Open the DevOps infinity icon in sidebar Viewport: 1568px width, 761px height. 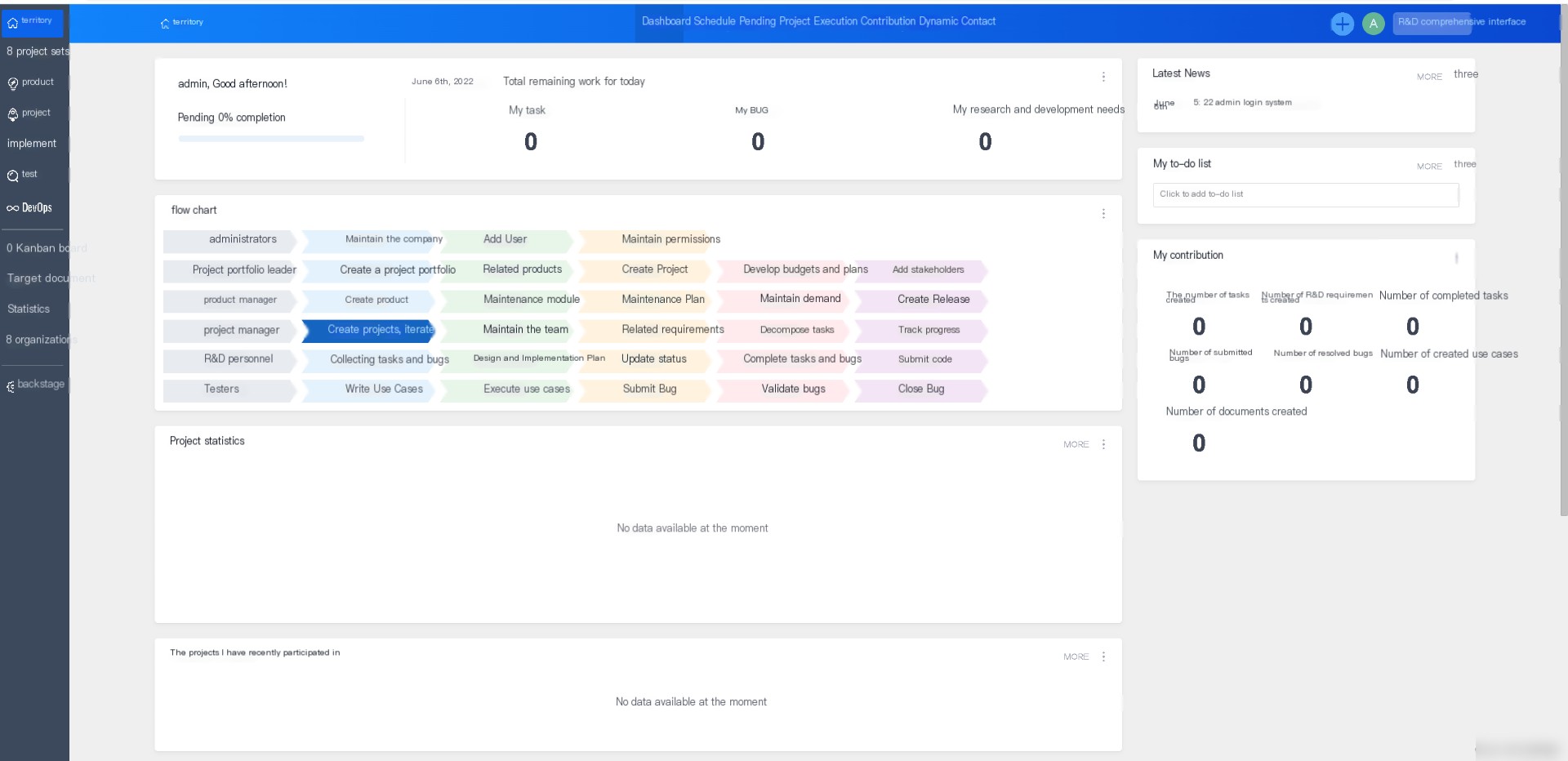point(13,208)
